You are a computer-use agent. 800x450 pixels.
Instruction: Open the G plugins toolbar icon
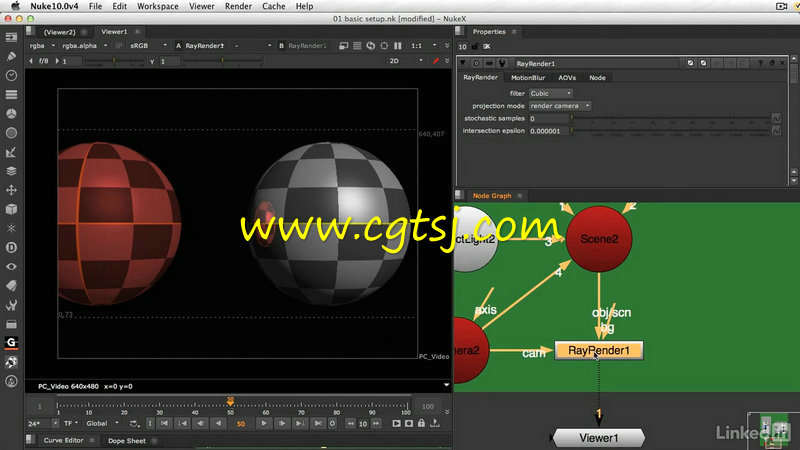pos(11,342)
